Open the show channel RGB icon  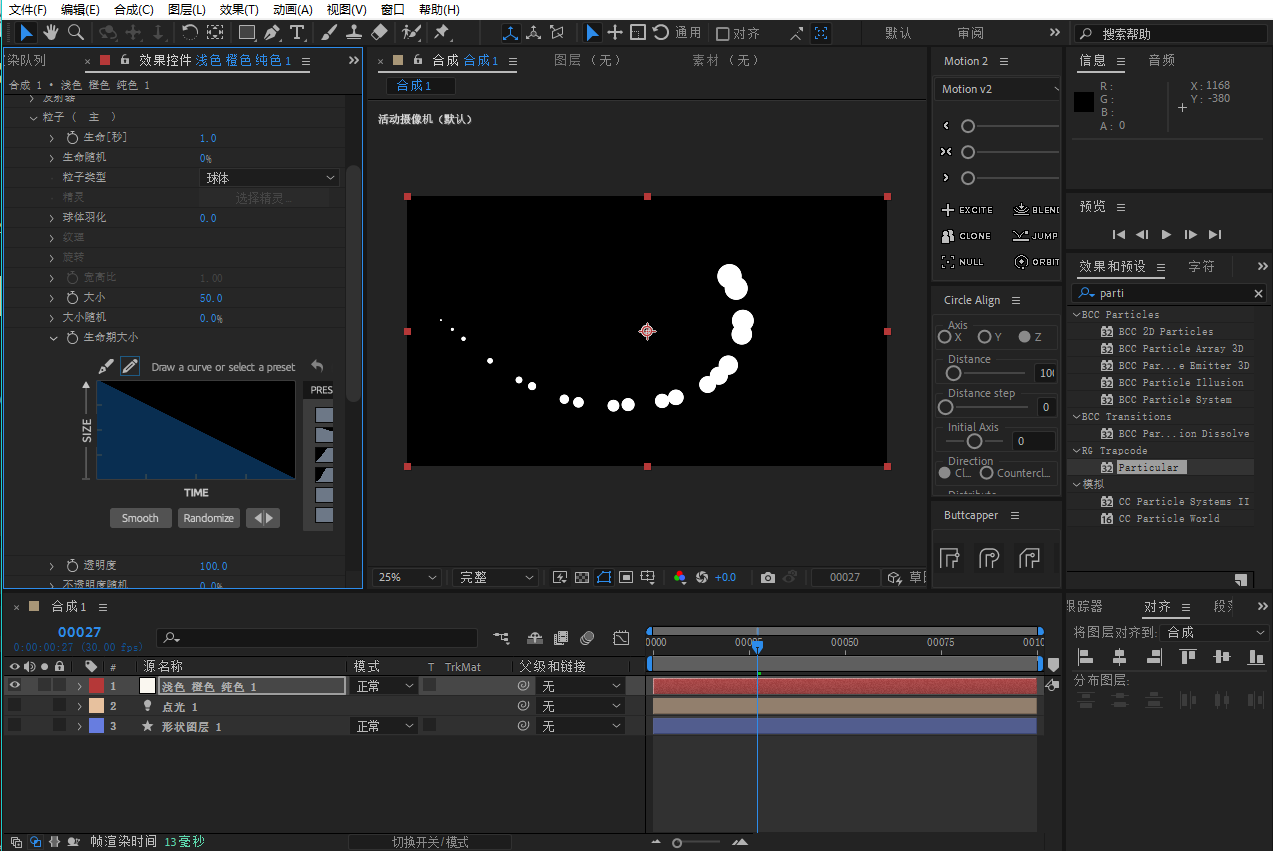680,578
